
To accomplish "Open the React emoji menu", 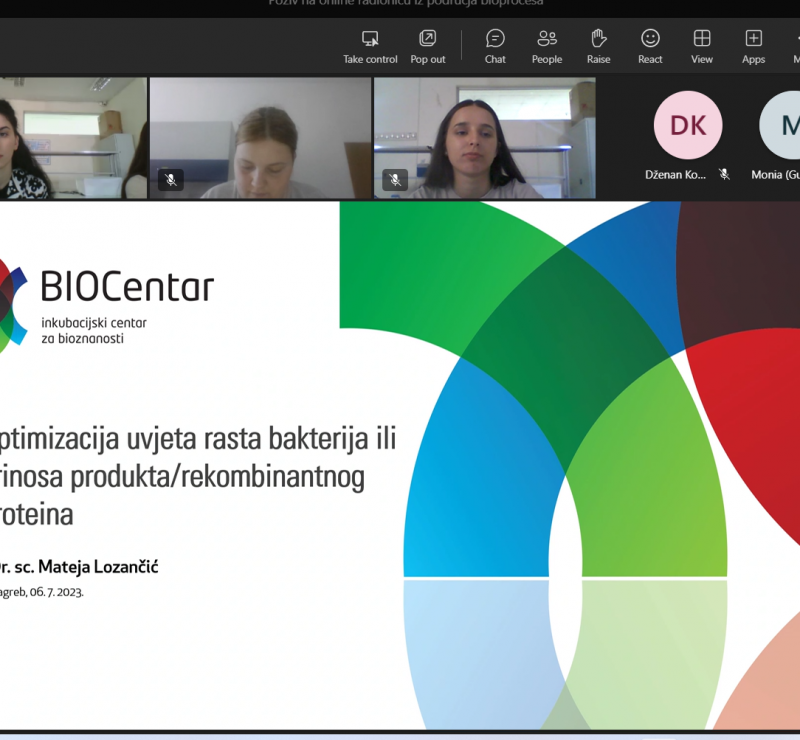I will 650,46.
